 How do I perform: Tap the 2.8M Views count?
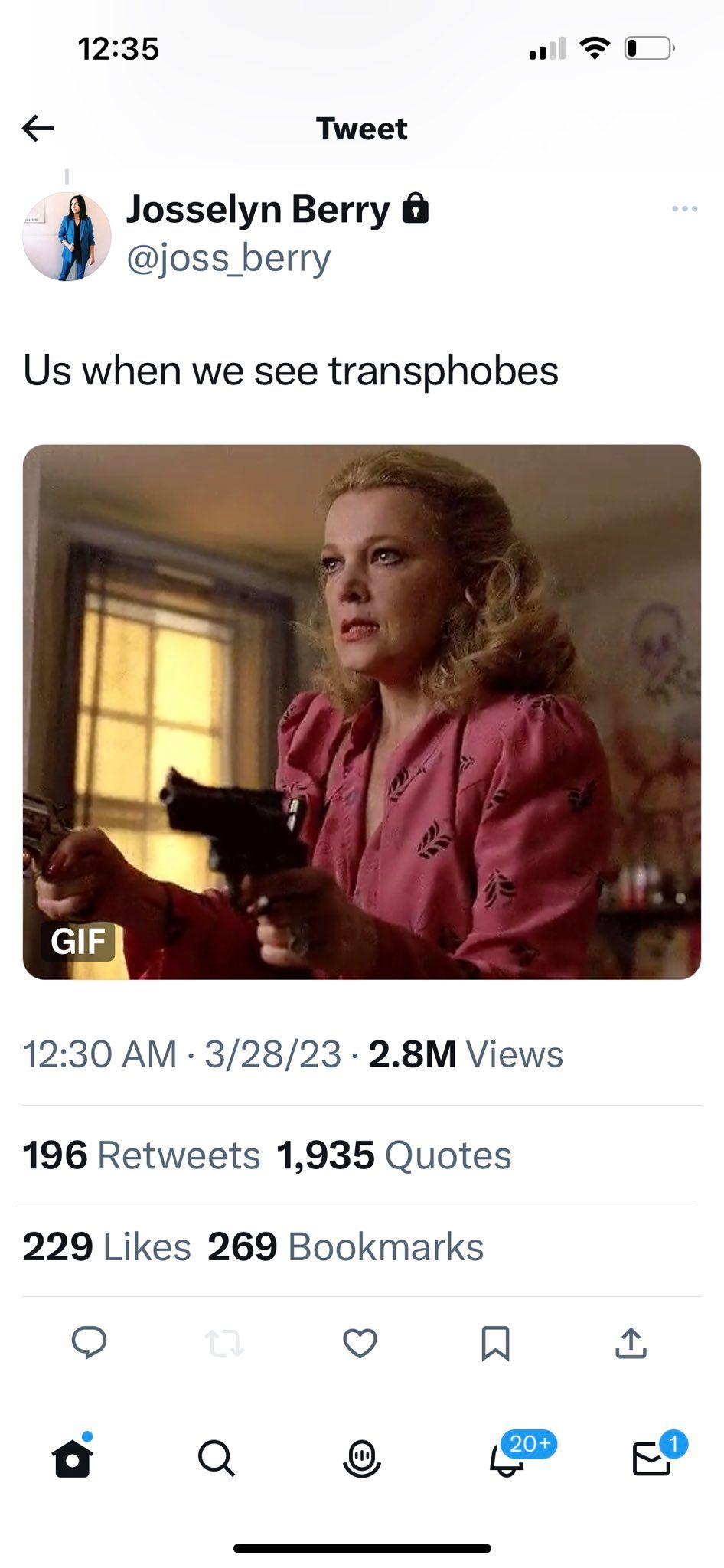click(x=465, y=1053)
